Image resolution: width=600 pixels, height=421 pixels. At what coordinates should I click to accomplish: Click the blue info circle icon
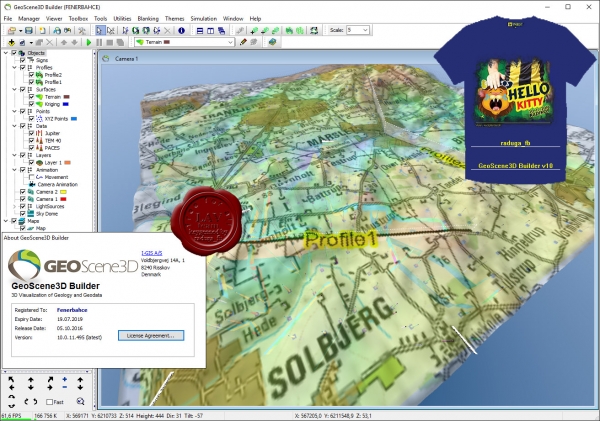click(x=181, y=31)
